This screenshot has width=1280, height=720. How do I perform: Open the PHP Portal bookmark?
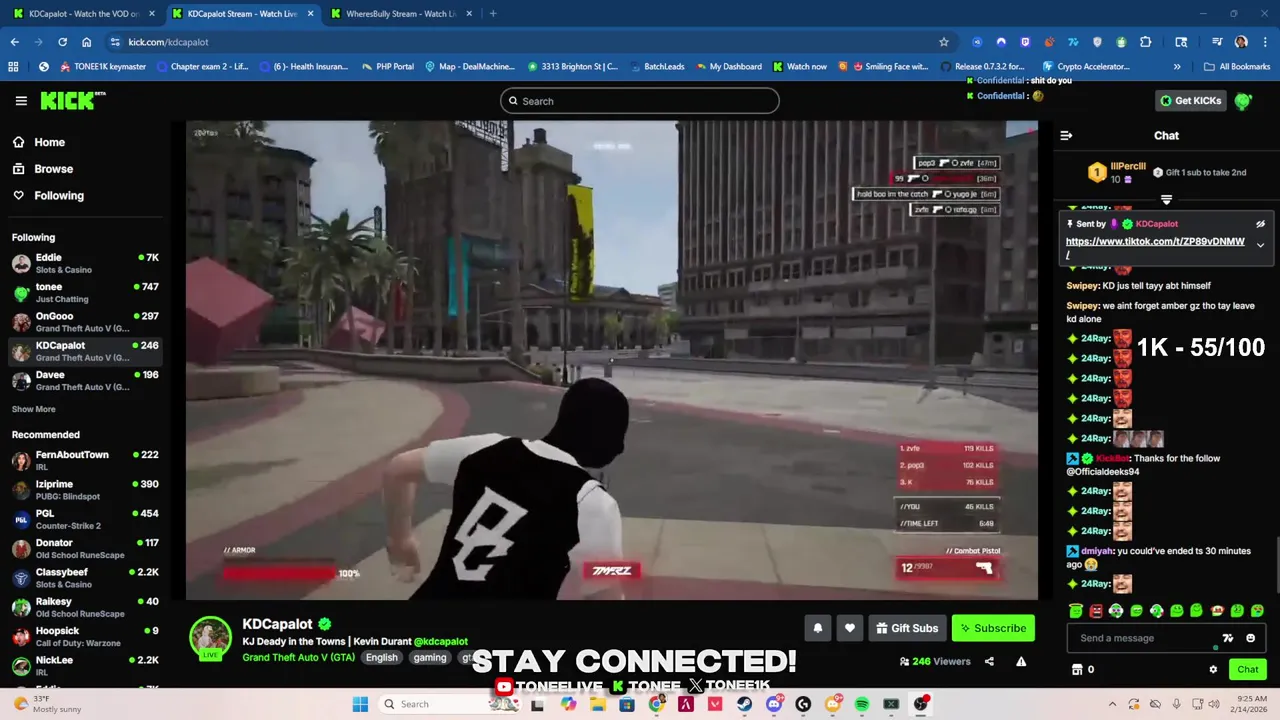pyautogui.click(x=386, y=67)
